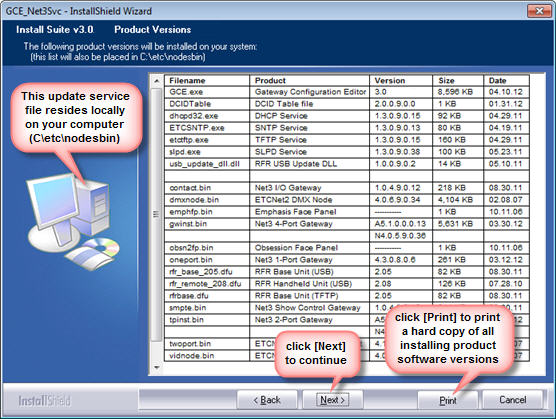
Task: Click the scroll down arrow of the list
Action: 156,368
